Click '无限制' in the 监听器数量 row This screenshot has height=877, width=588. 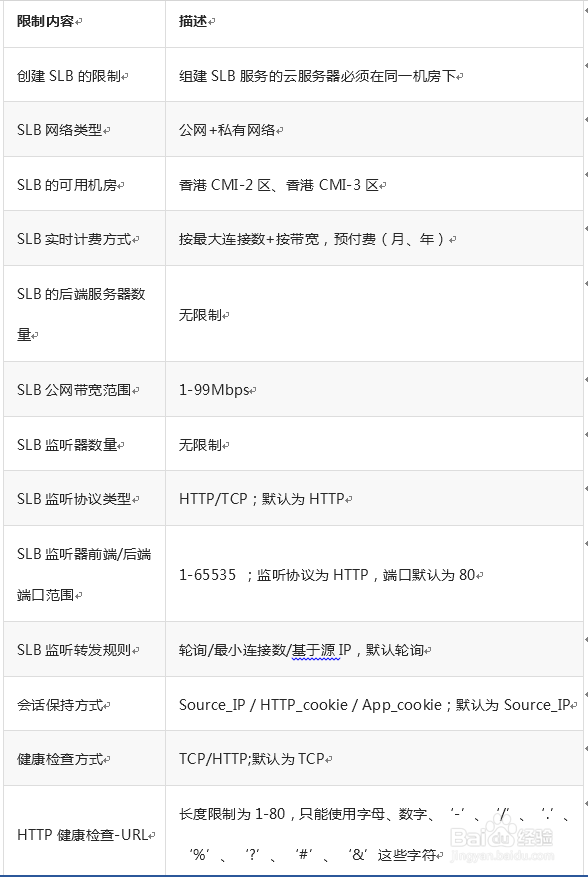pyautogui.click(x=200, y=445)
